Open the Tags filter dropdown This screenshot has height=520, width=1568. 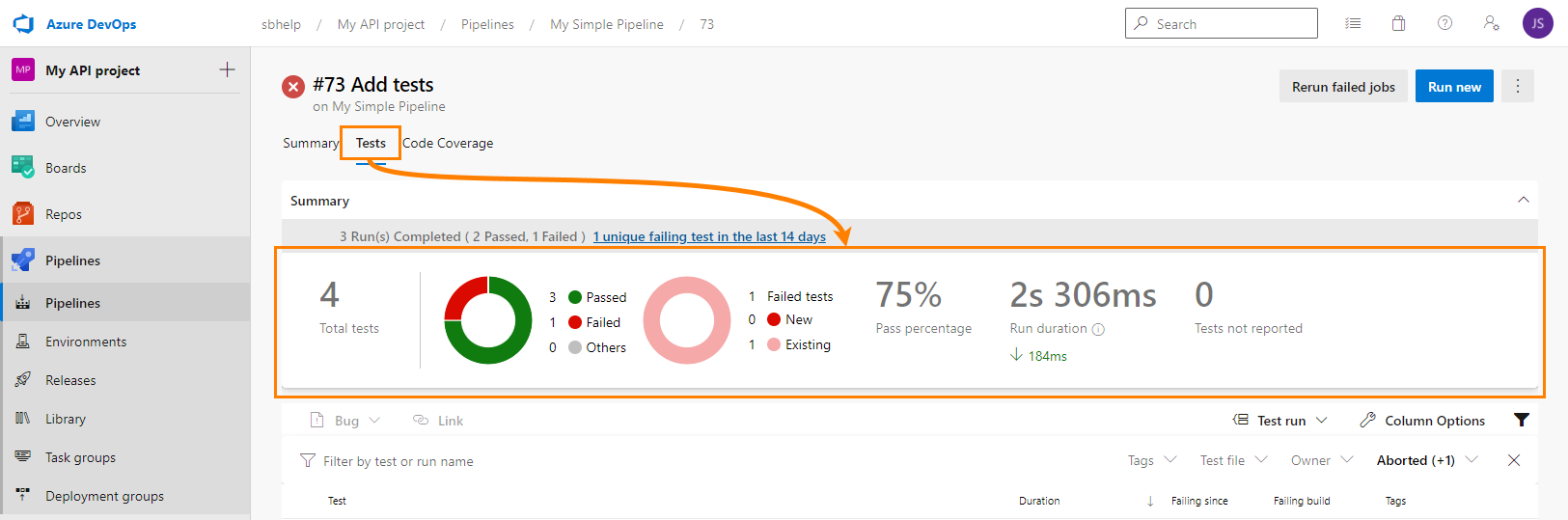1152,460
